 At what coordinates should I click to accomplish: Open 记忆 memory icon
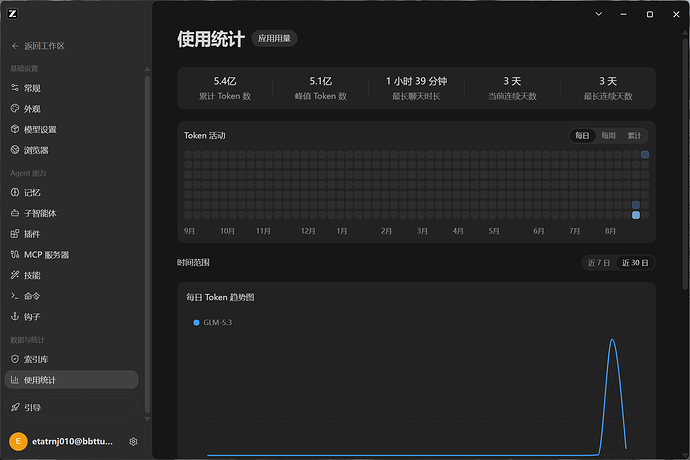coord(15,192)
